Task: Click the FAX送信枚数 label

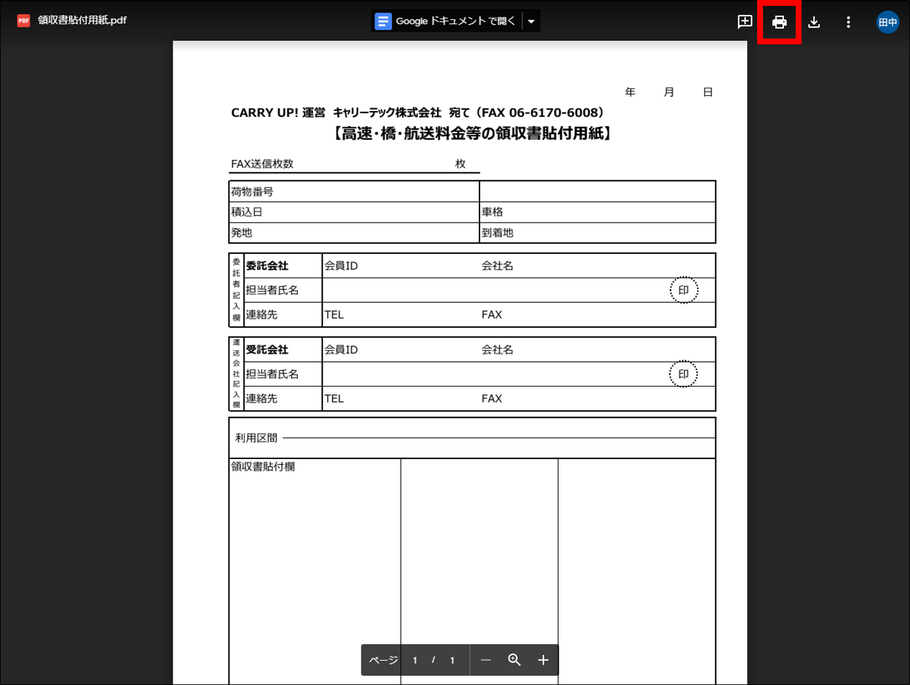Action: point(262,164)
